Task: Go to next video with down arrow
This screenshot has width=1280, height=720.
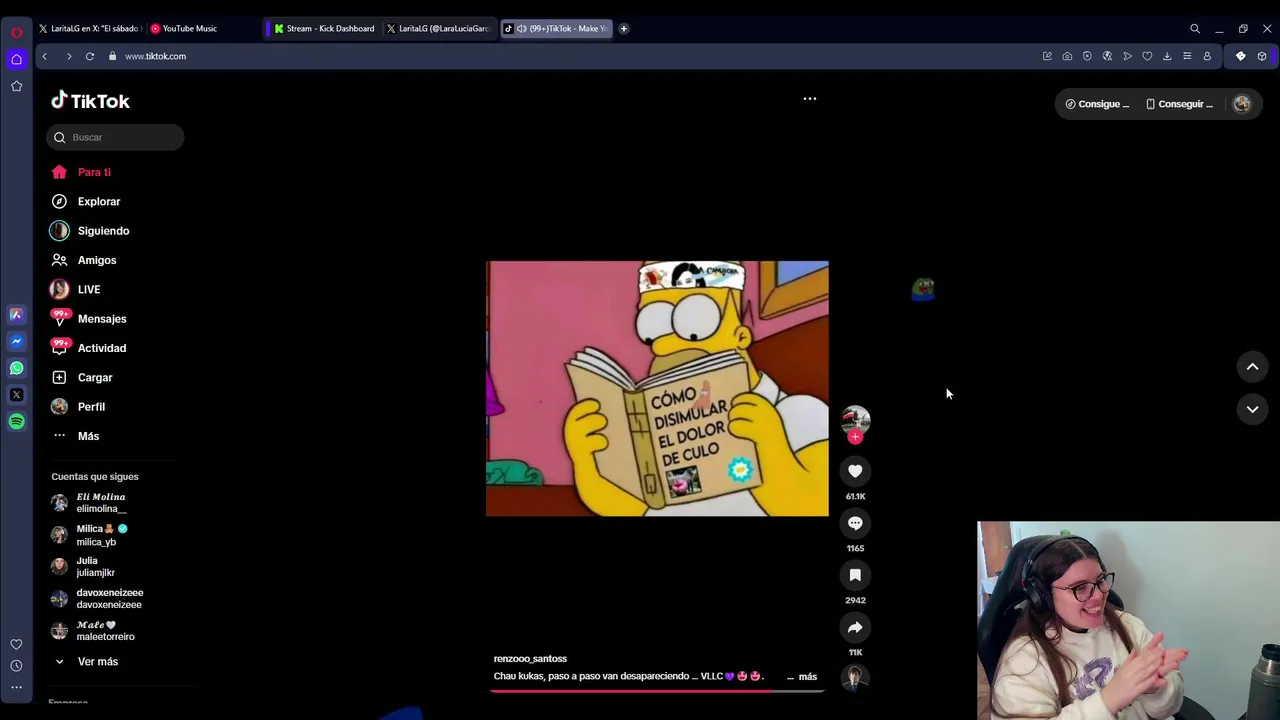Action: [x=1252, y=409]
